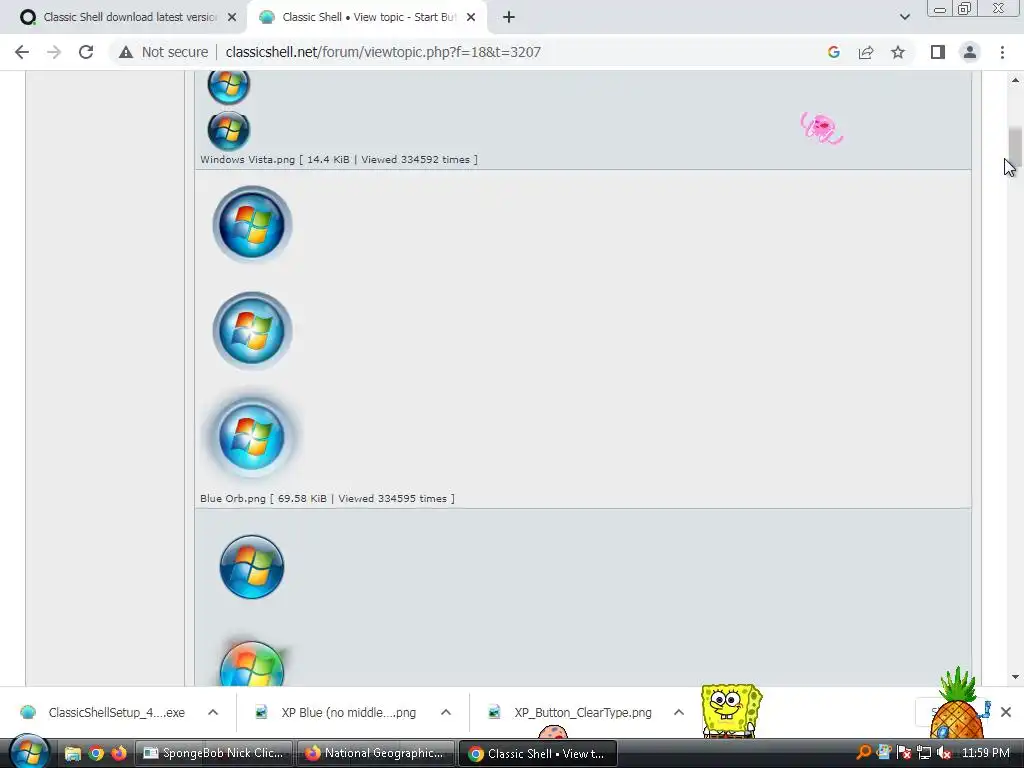This screenshot has height=768, width=1024.
Task: Open the Chrome three-dot menu
Action: (1002, 52)
